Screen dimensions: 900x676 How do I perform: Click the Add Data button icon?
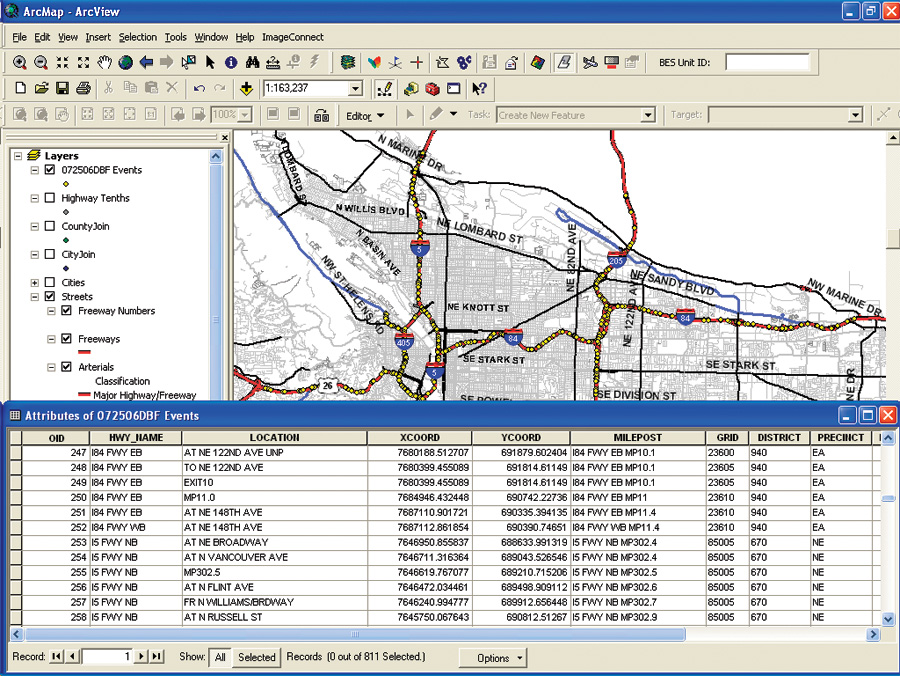pos(246,89)
